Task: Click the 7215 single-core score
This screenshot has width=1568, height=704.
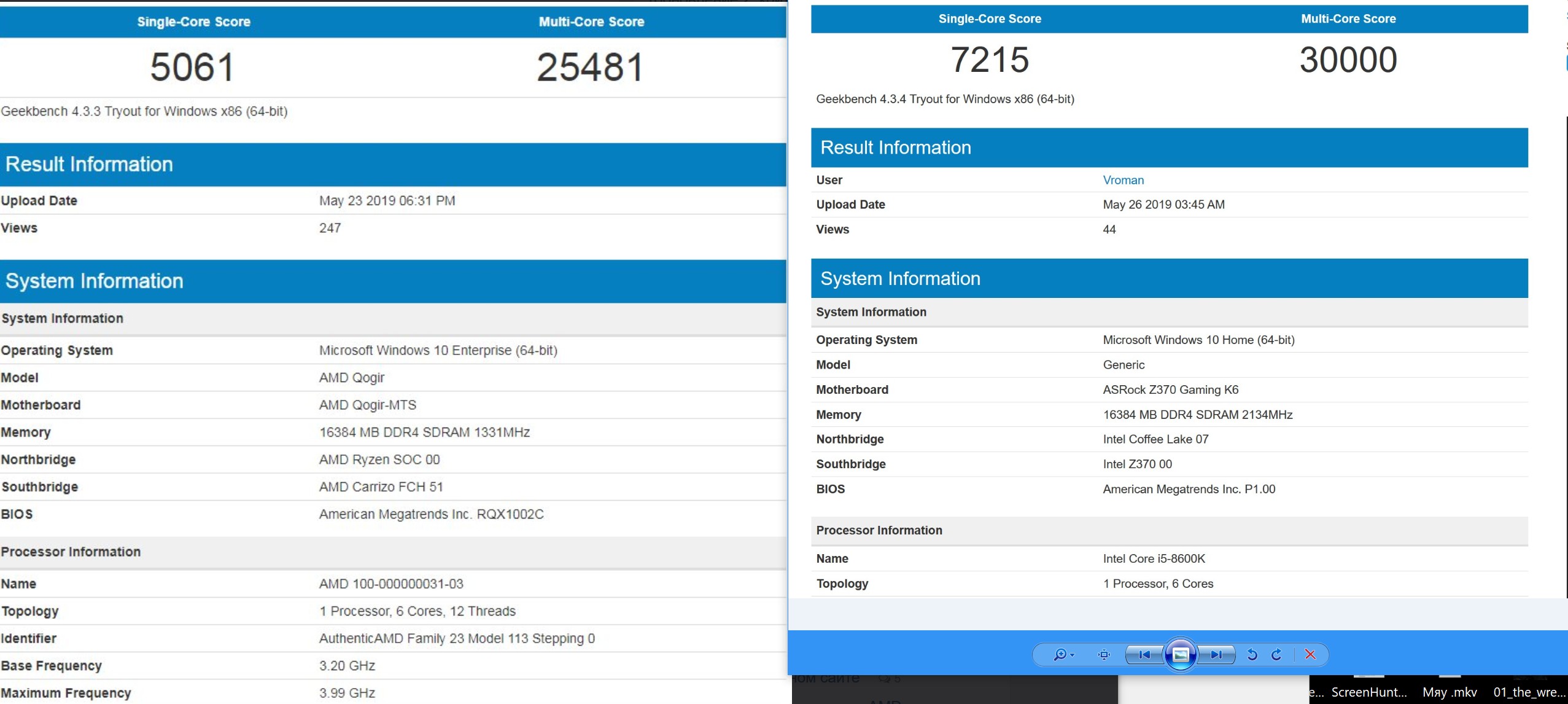Action: [990, 60]
